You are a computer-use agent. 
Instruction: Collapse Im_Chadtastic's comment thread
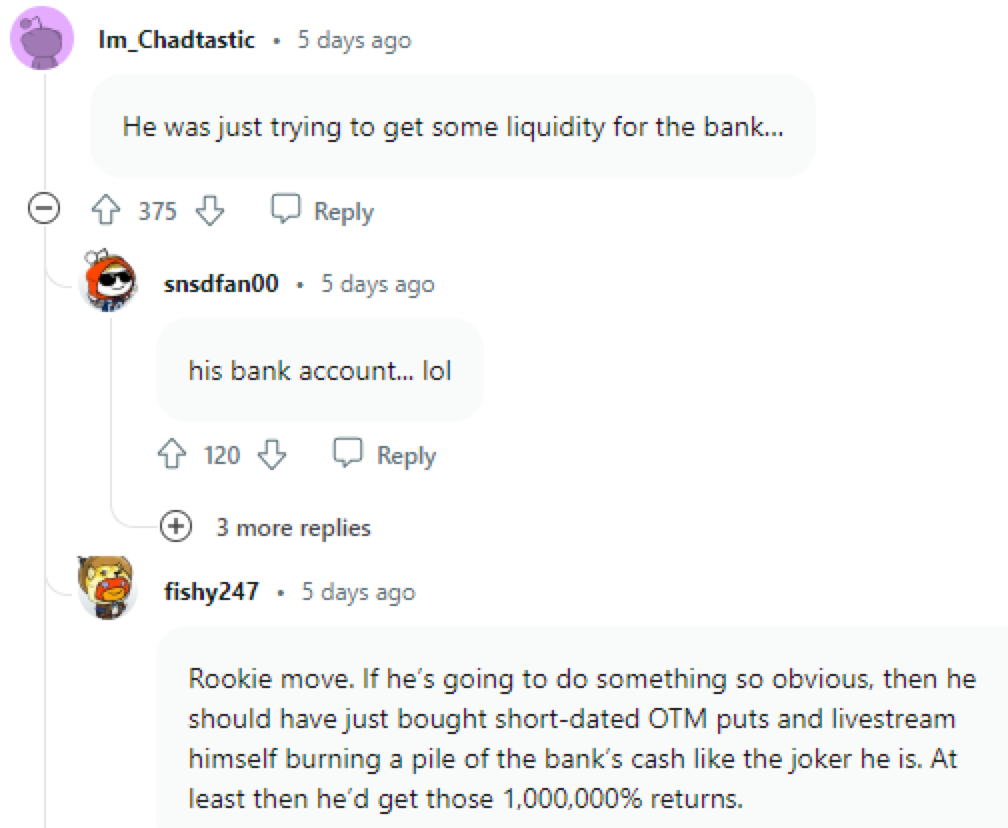44,208
